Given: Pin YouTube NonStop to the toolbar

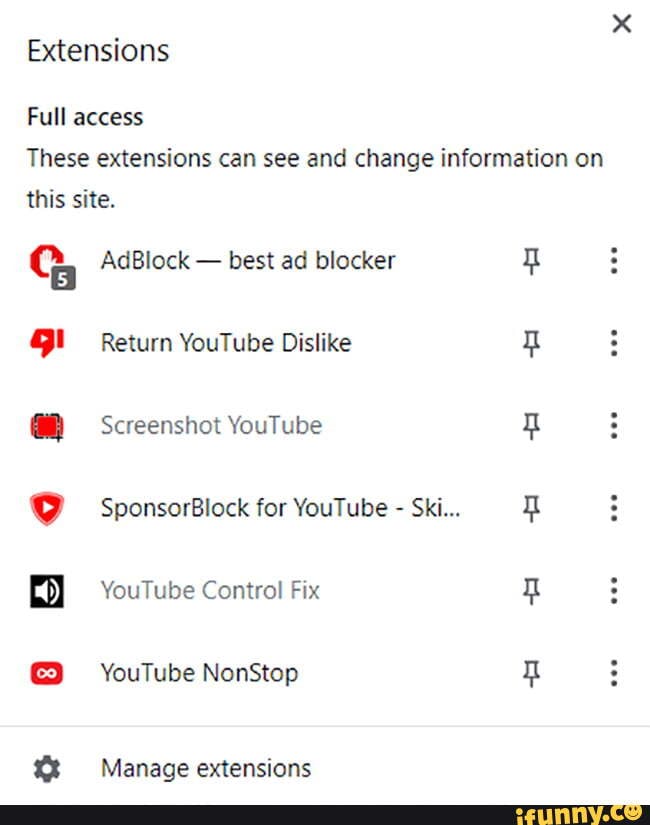Looking at the screenshot, I should click(x=531, y=673).
